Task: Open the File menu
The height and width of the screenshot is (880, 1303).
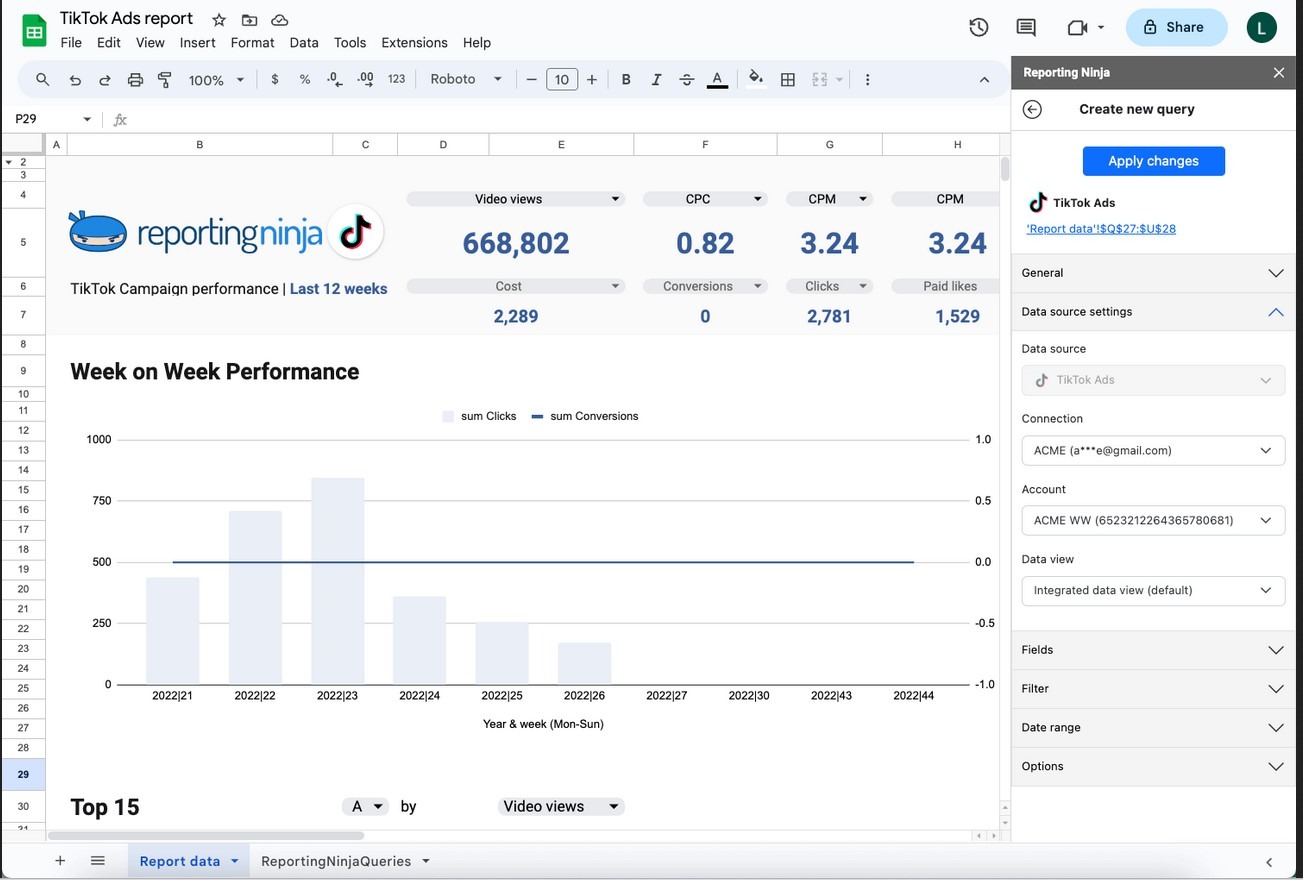Action: [71, 43]
